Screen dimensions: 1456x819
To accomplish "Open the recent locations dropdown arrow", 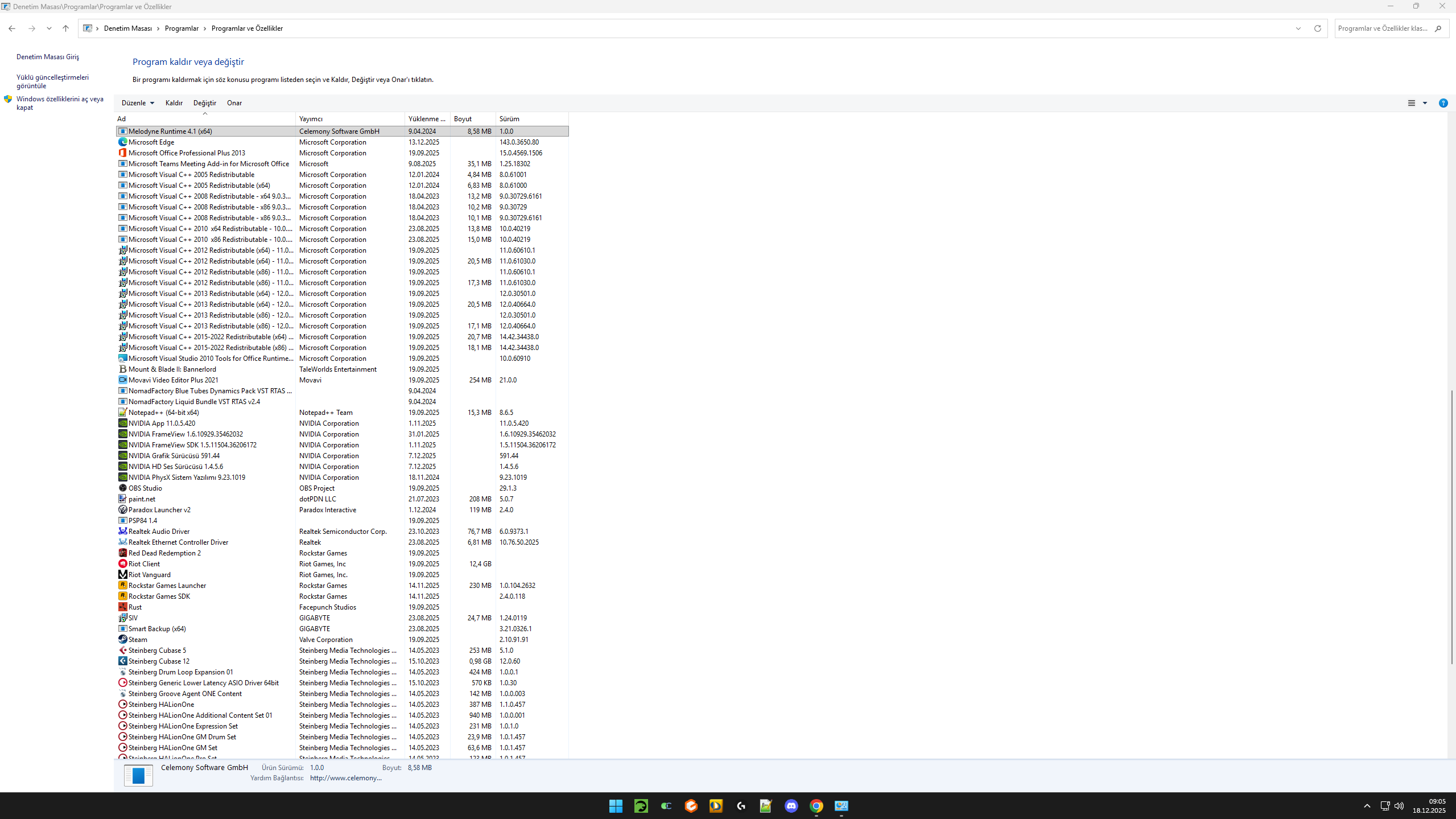I will tap(49, 28).
